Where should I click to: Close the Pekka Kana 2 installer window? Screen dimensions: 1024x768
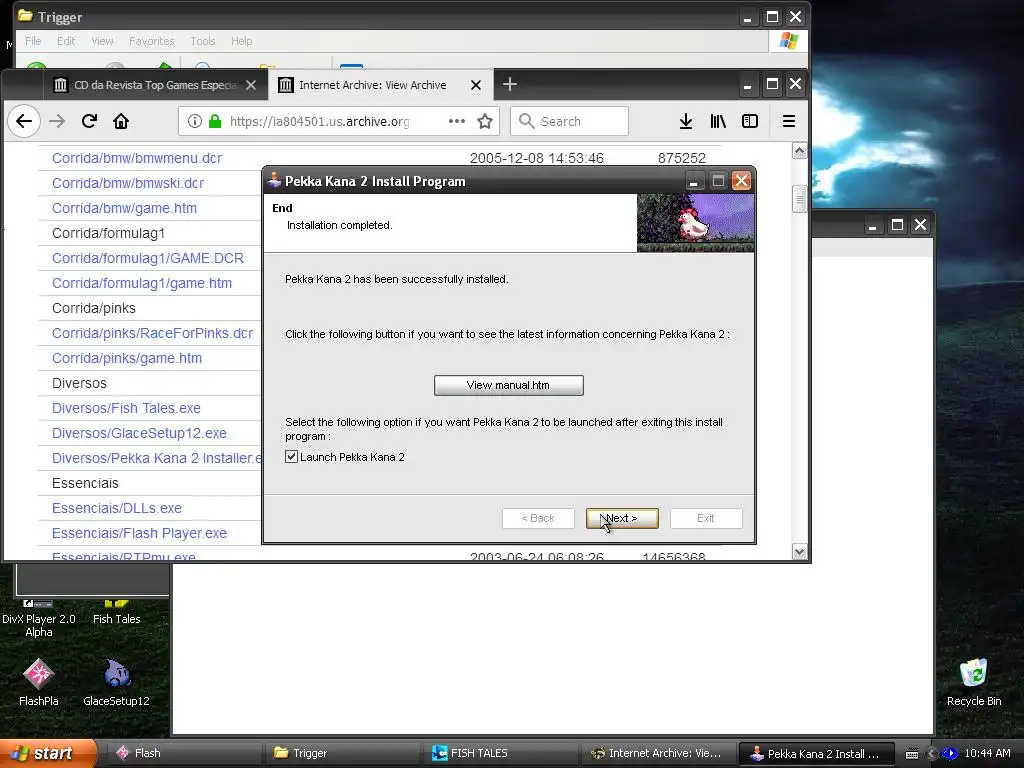(741, 181)
